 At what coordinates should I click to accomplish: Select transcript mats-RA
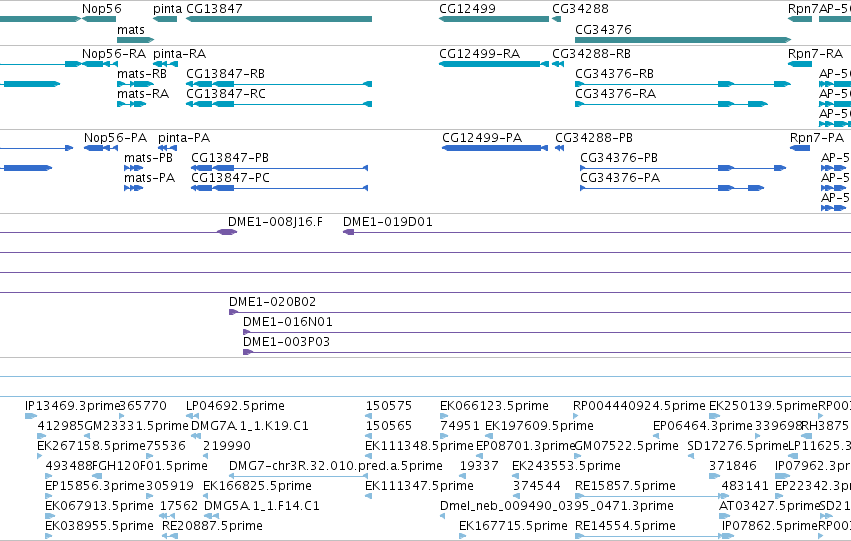[132, 104]
